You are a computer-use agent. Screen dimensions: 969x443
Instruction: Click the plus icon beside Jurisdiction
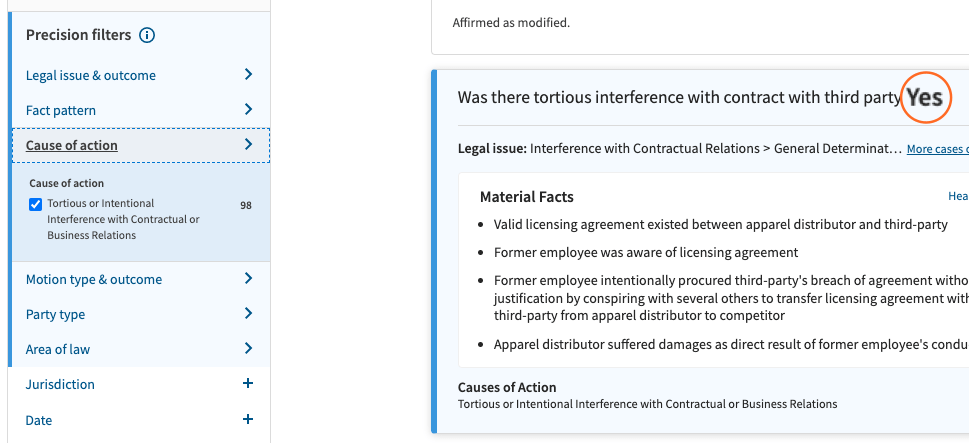[248, 384]
